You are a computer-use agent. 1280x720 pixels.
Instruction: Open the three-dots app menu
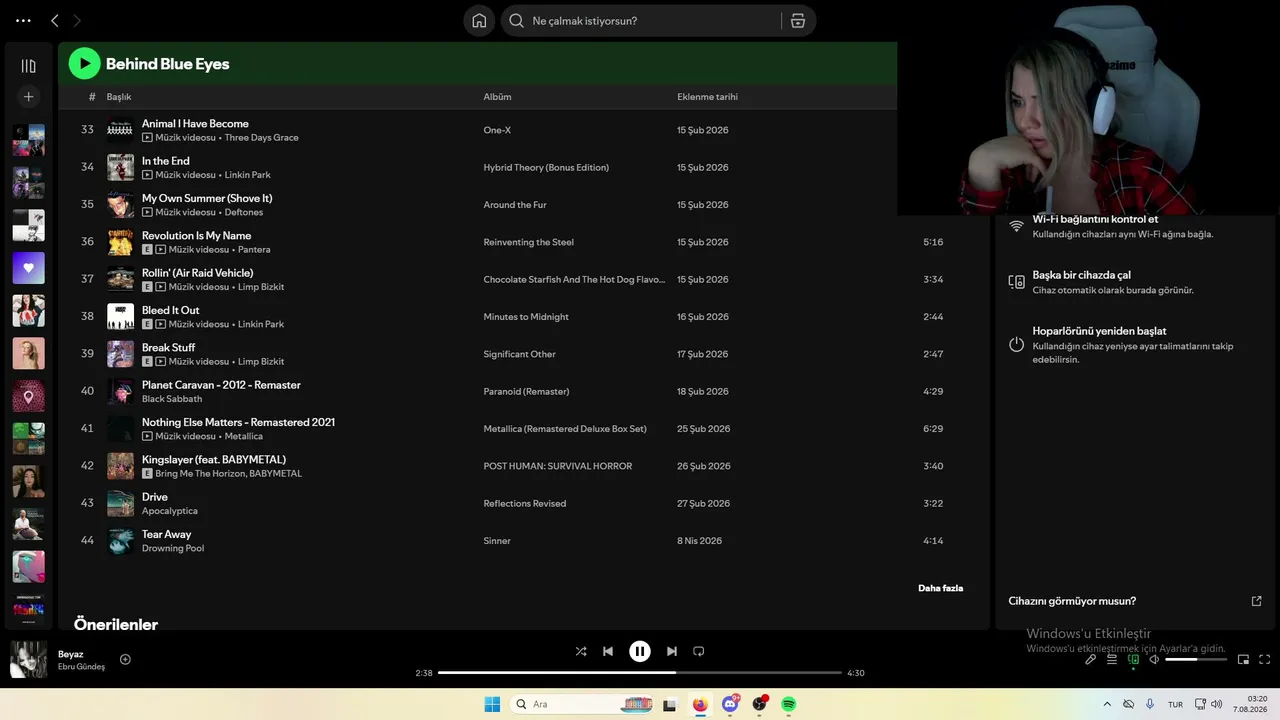23,20
